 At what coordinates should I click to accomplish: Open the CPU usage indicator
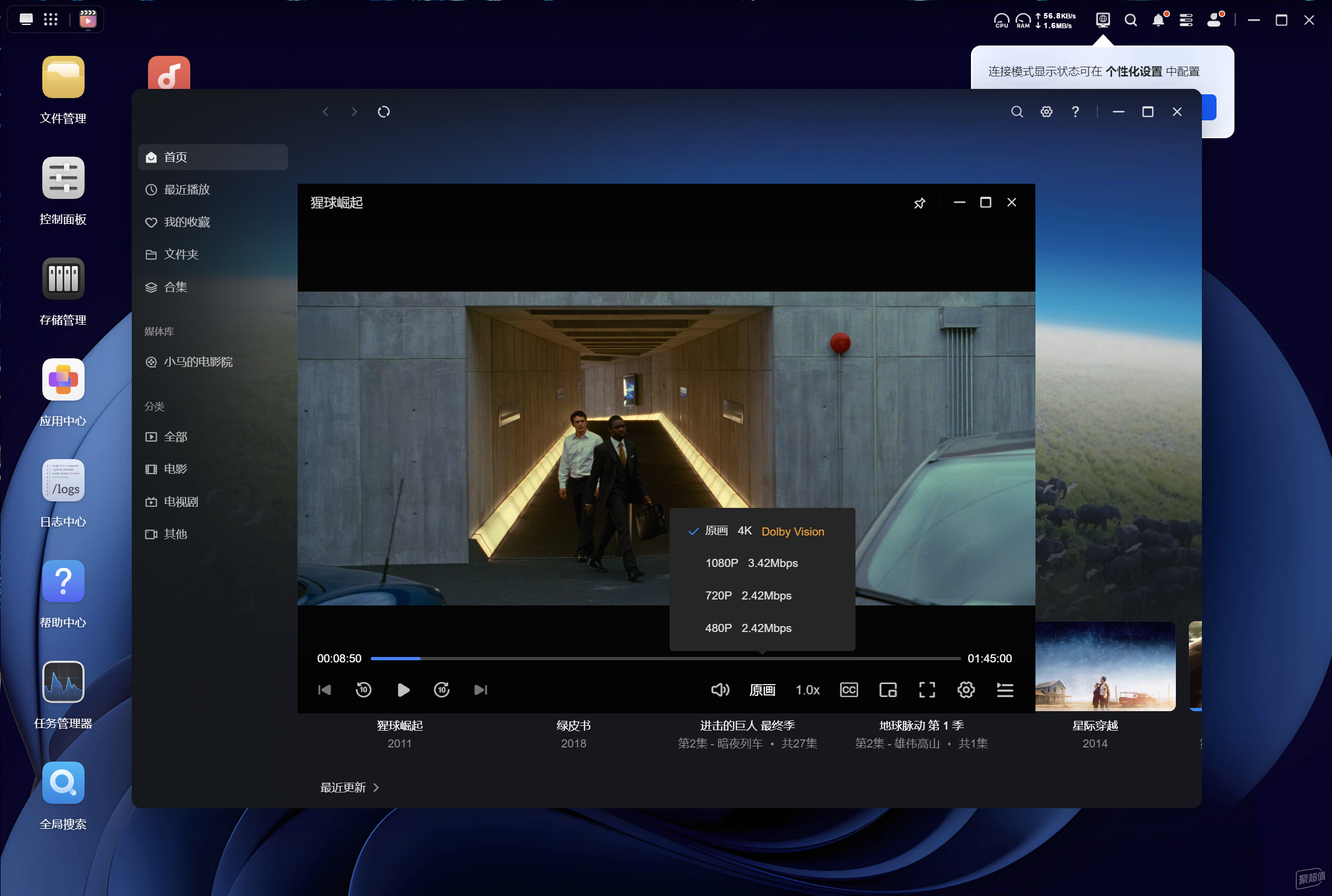(1002, 21)
